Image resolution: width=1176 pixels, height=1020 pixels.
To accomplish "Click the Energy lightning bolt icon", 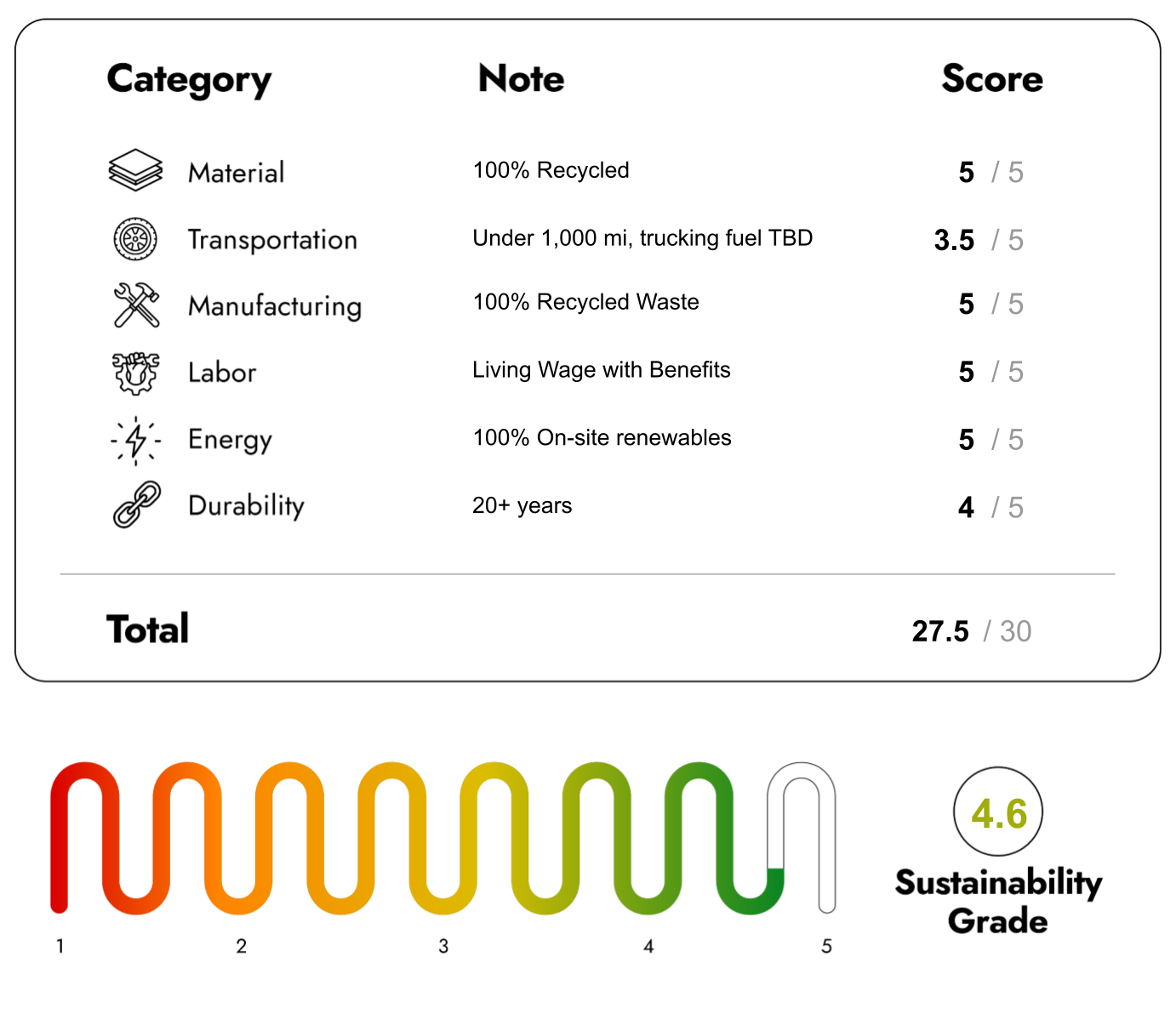I will [135, 440].
